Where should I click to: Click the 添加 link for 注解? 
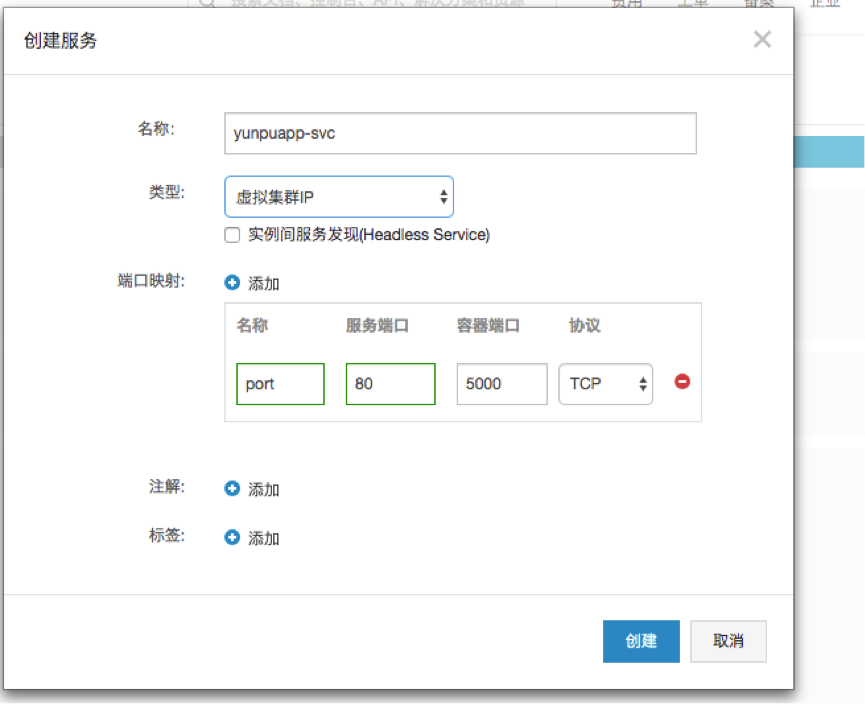264,490
